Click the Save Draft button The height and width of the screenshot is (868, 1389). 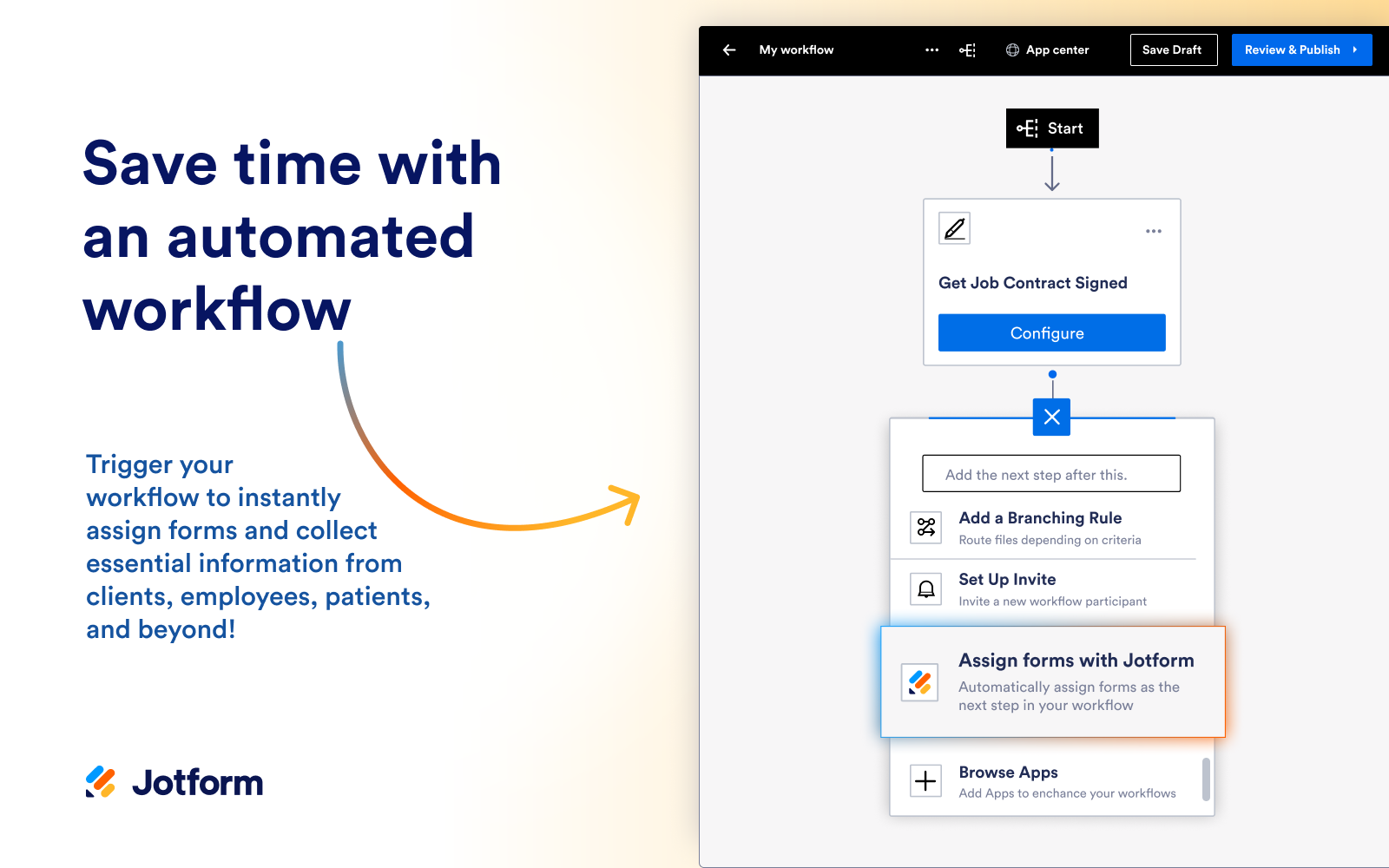1173,49
